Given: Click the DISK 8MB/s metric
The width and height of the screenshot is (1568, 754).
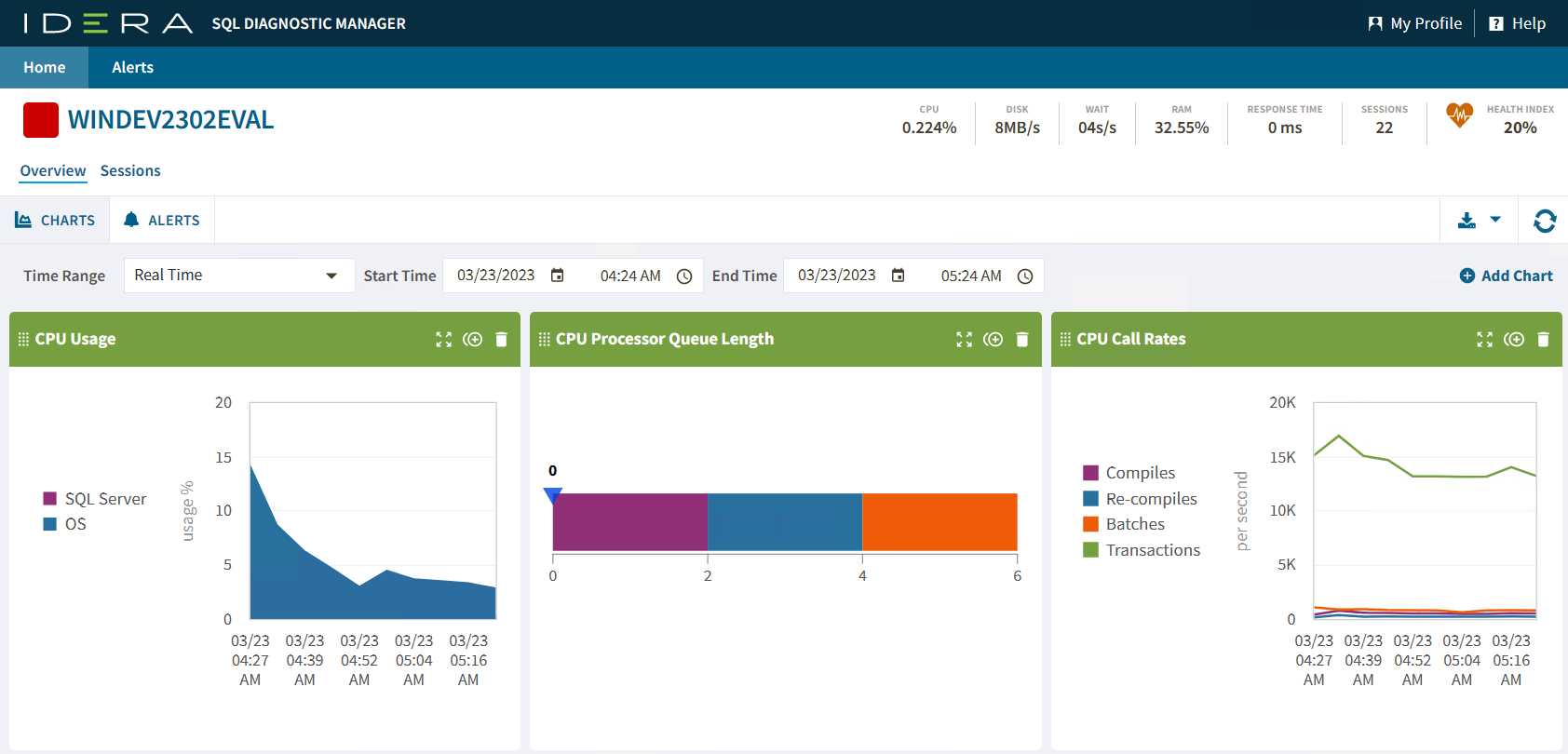Looking at the screenshot, I should click(1017, 121).
